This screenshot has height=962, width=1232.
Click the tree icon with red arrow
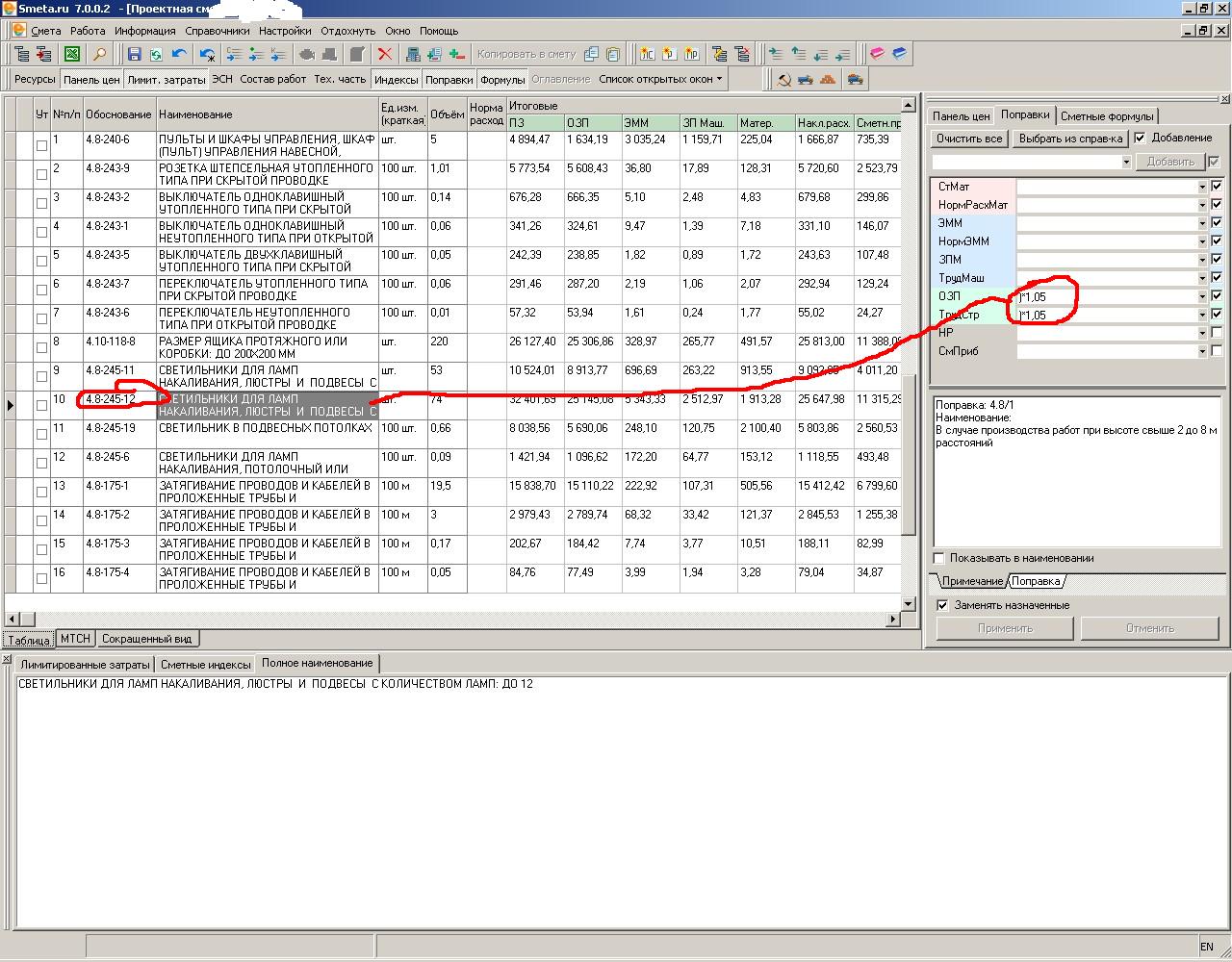pos(43,54)
